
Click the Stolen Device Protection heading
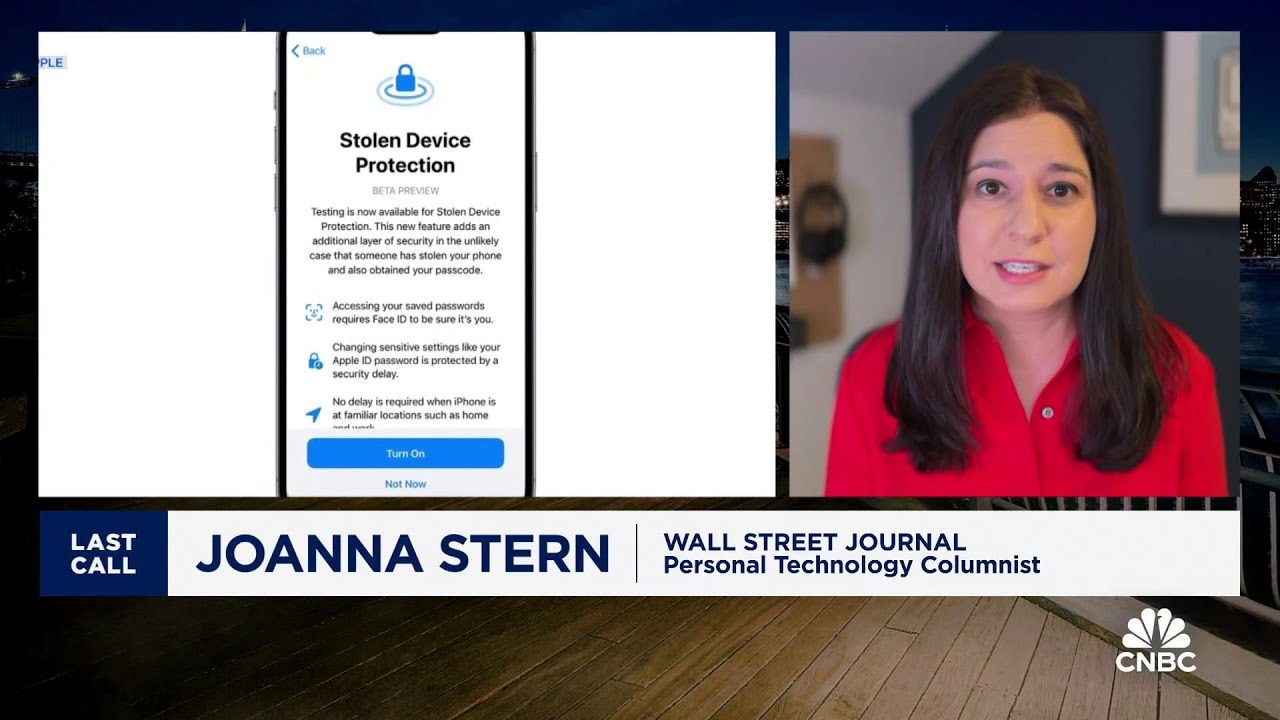(x=405, y=152)
